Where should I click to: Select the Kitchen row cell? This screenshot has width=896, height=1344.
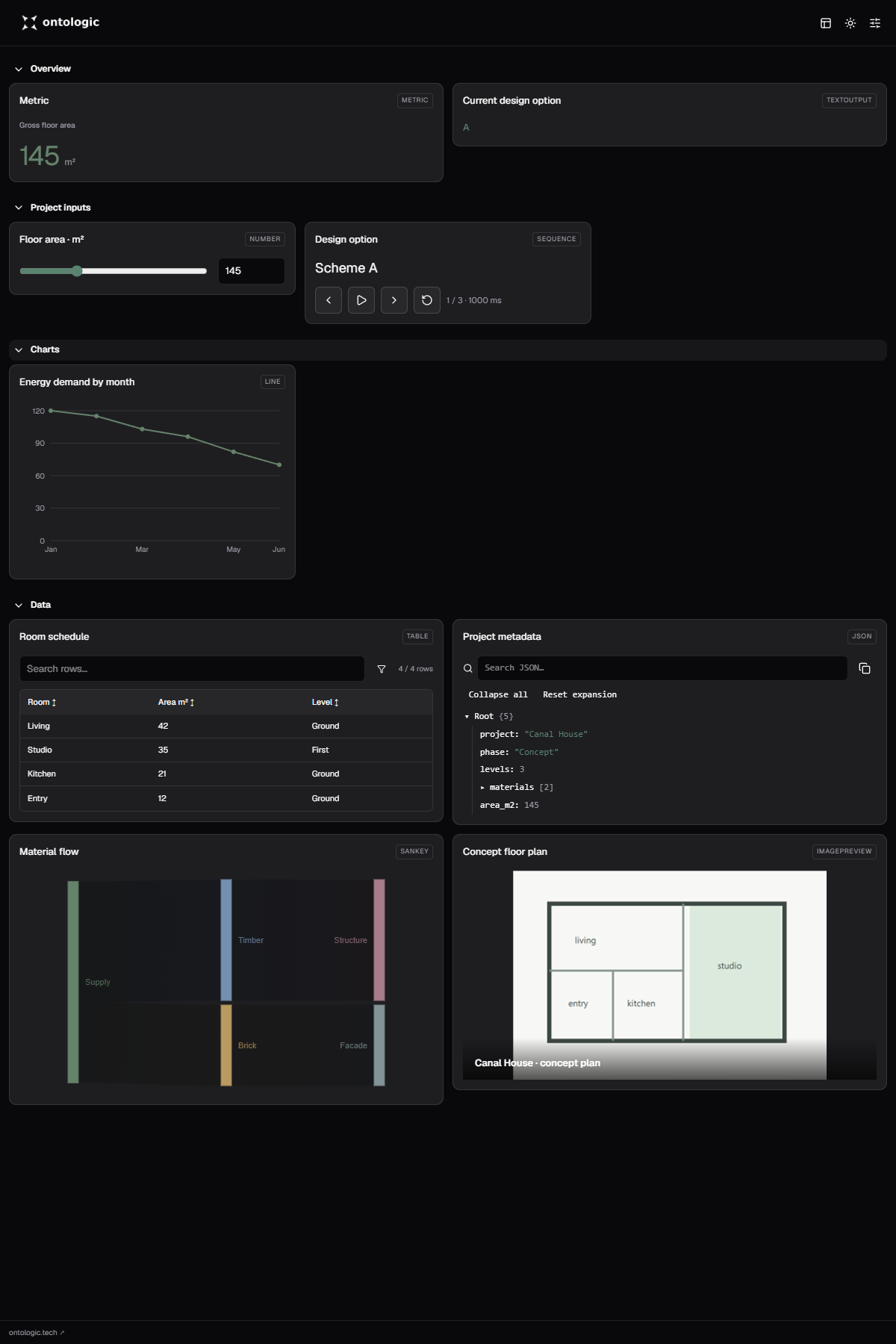[42, 774]
